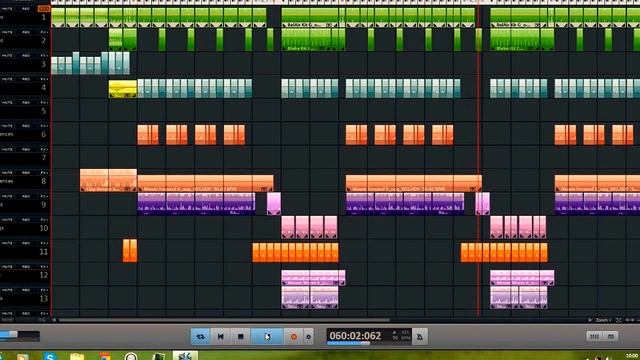Mute track 1
The width and height of the screenshot is (640, 360).
click(x=7, y=9)
